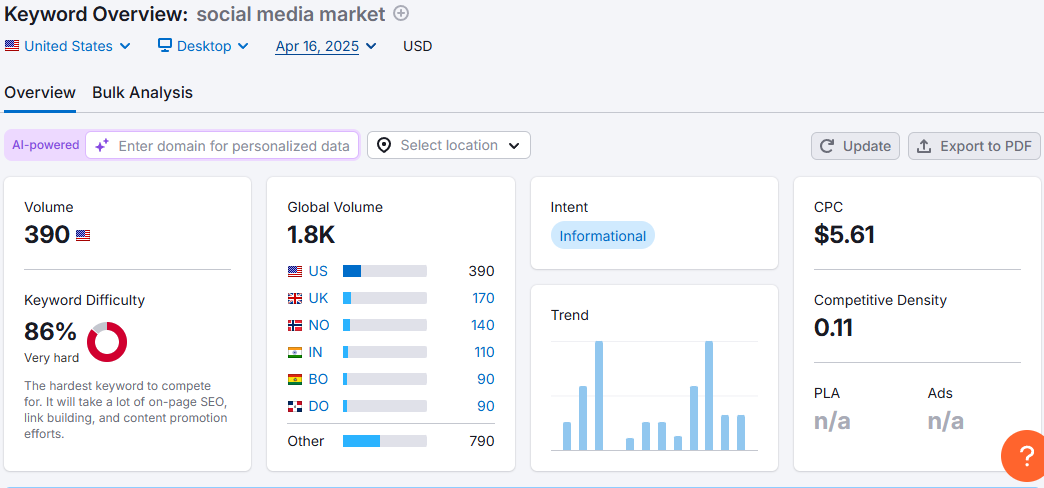Open the Apr 16, 2025 date picker
The height and width of the screenshot is (488, 1044).
326,46
